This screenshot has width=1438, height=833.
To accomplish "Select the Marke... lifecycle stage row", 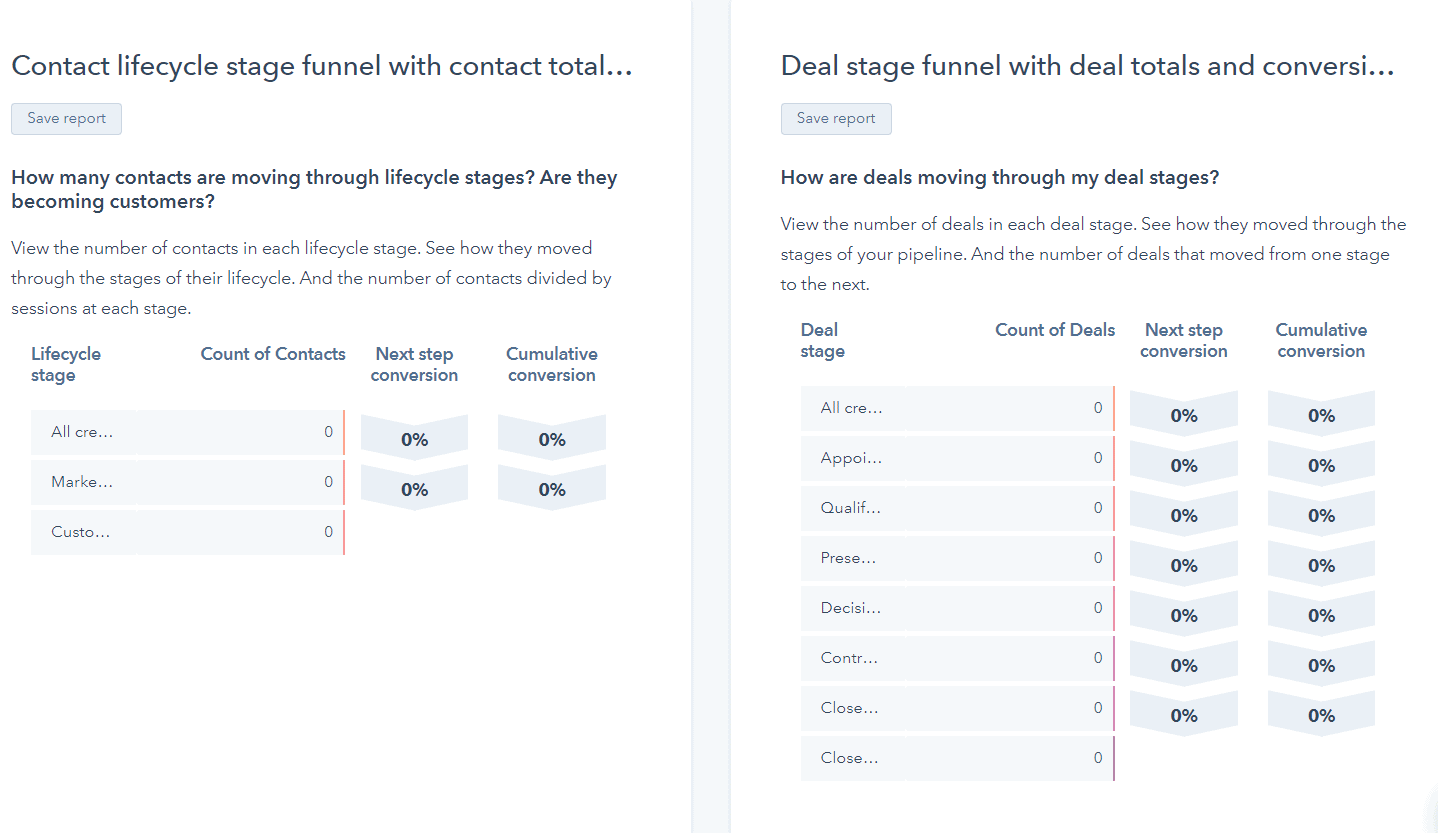I will 188,482.
